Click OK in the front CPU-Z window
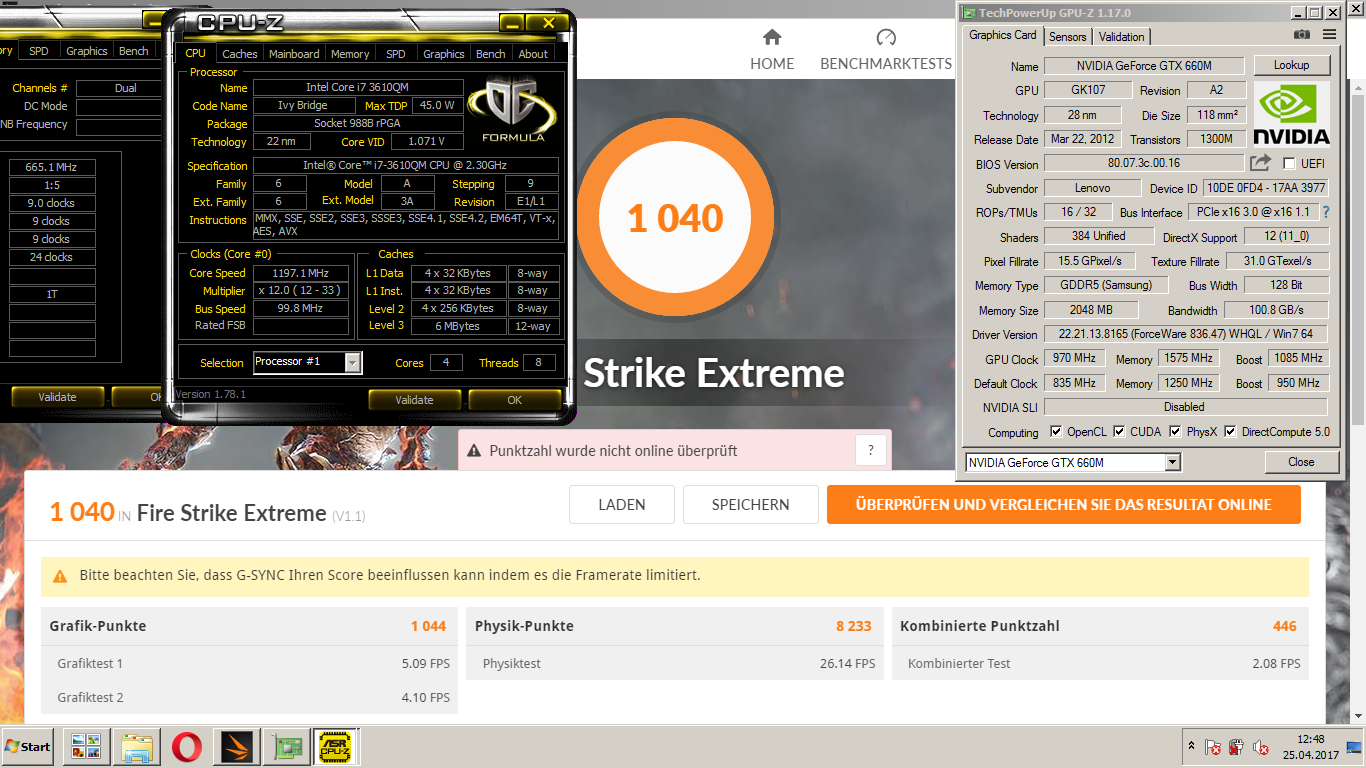Viewport: 1366px width, 768px height. (514, 400)
